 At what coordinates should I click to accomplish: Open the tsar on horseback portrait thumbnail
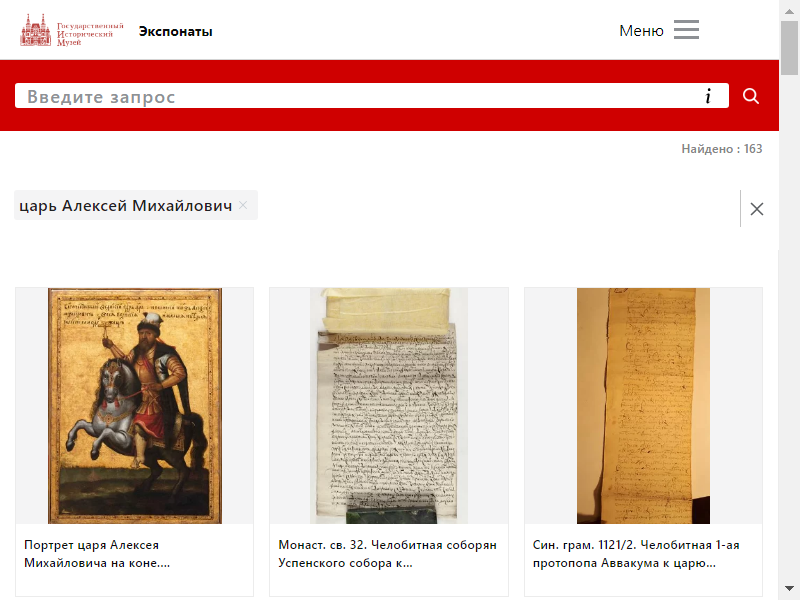coord(135,406)
